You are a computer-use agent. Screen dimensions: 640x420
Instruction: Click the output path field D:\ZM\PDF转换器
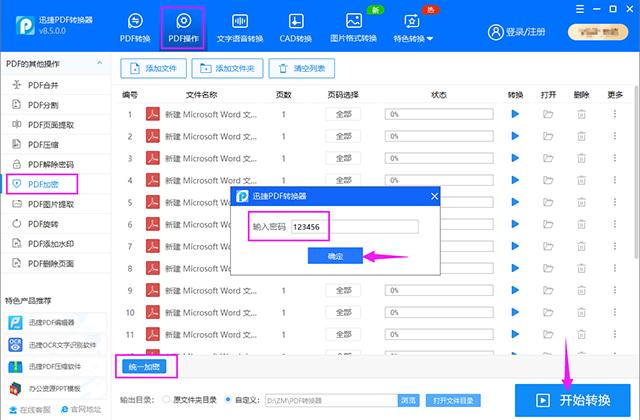pos(331,400)
